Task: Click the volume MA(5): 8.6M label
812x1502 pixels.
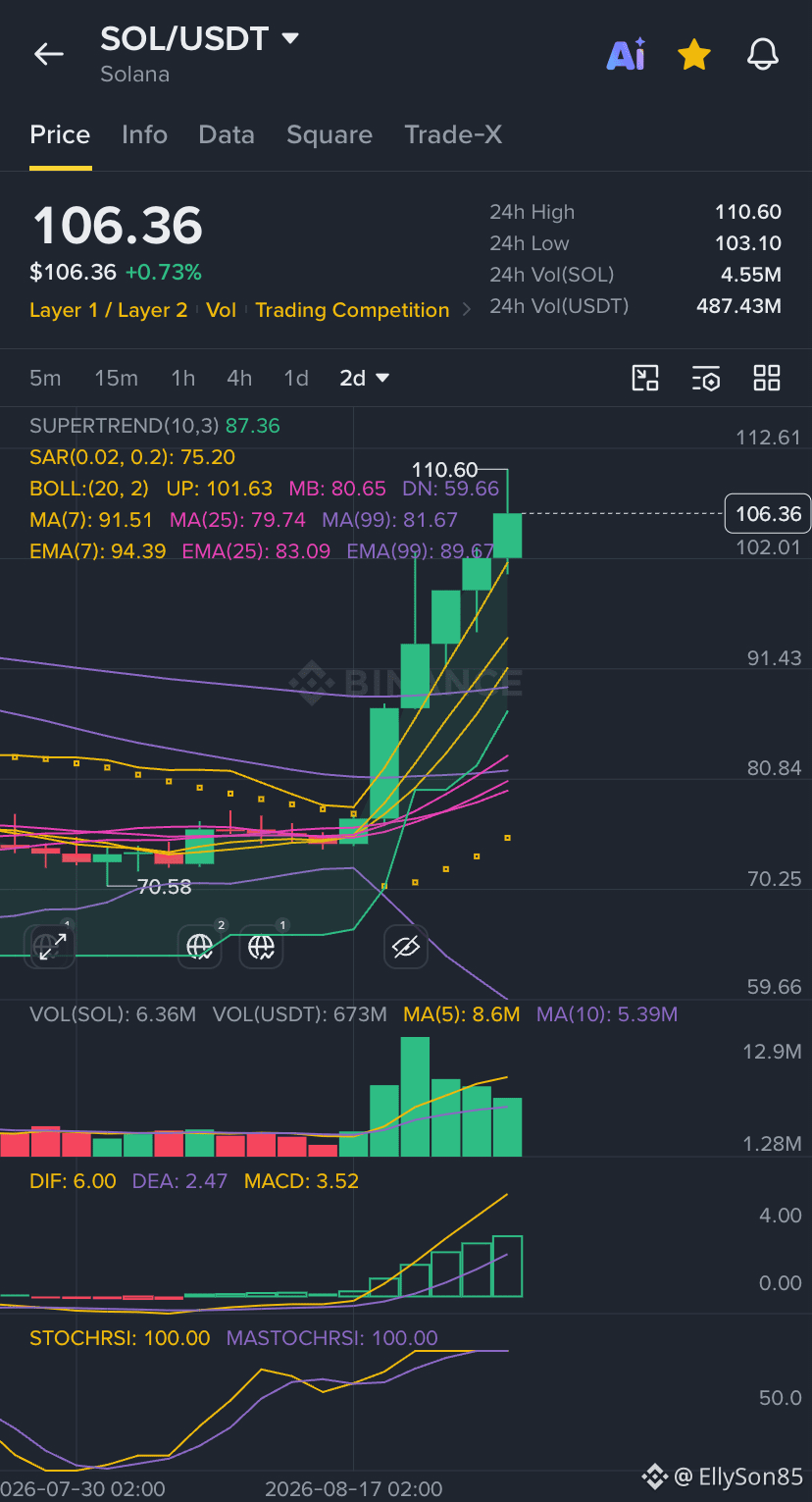Action: click(462, 1014)
